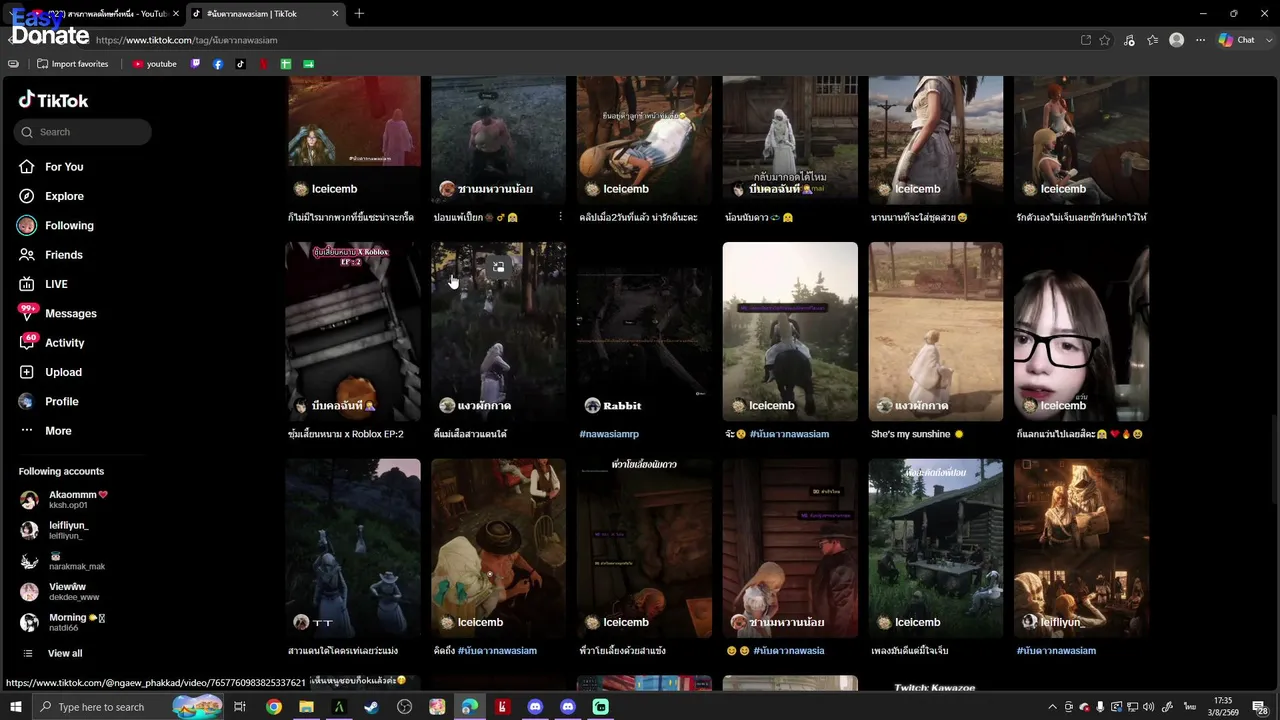The height and width of the screenshot is (720, 1280).
Task: Open the TikTok bookmark icon
Action: pos(240,64)
